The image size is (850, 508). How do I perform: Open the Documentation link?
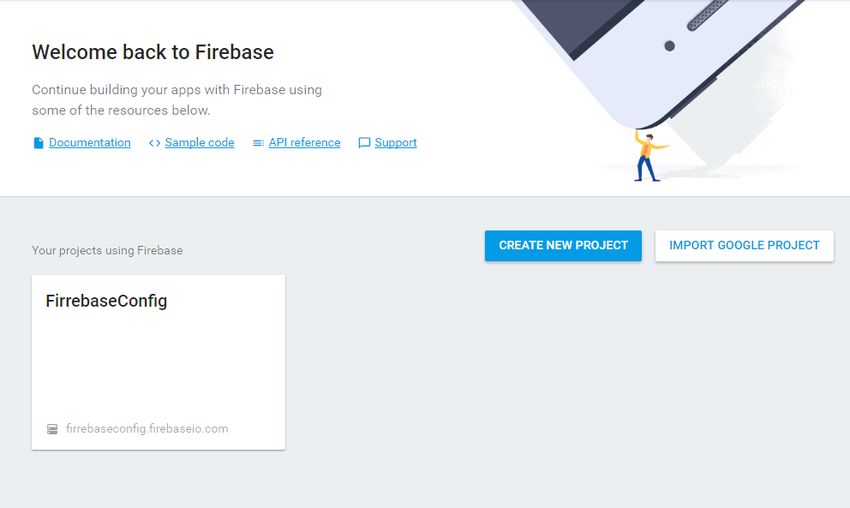(x=89, y=143)
